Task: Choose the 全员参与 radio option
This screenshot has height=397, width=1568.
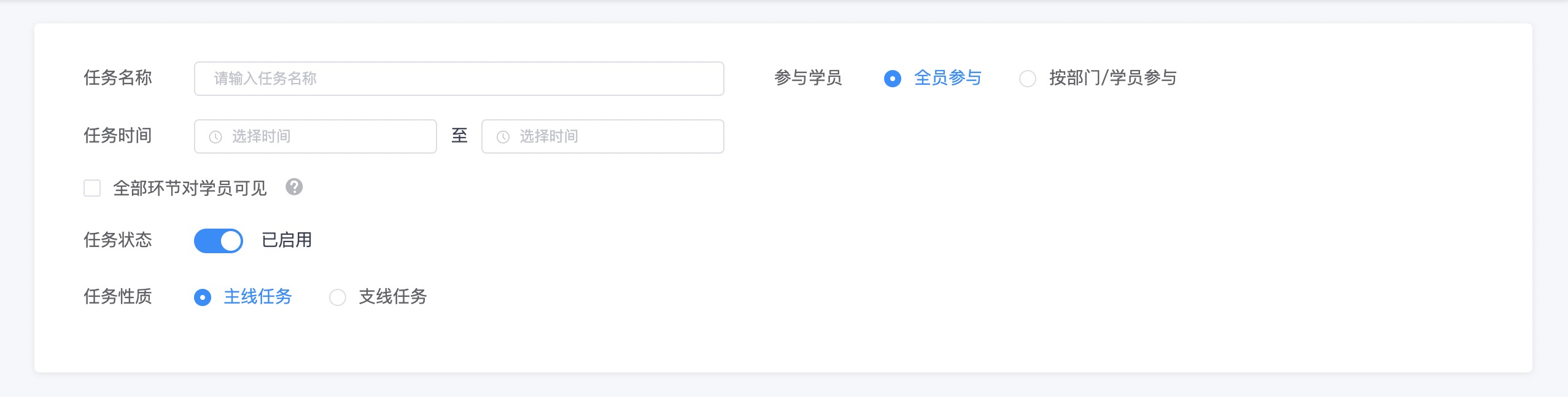Action: click(892, 79)
